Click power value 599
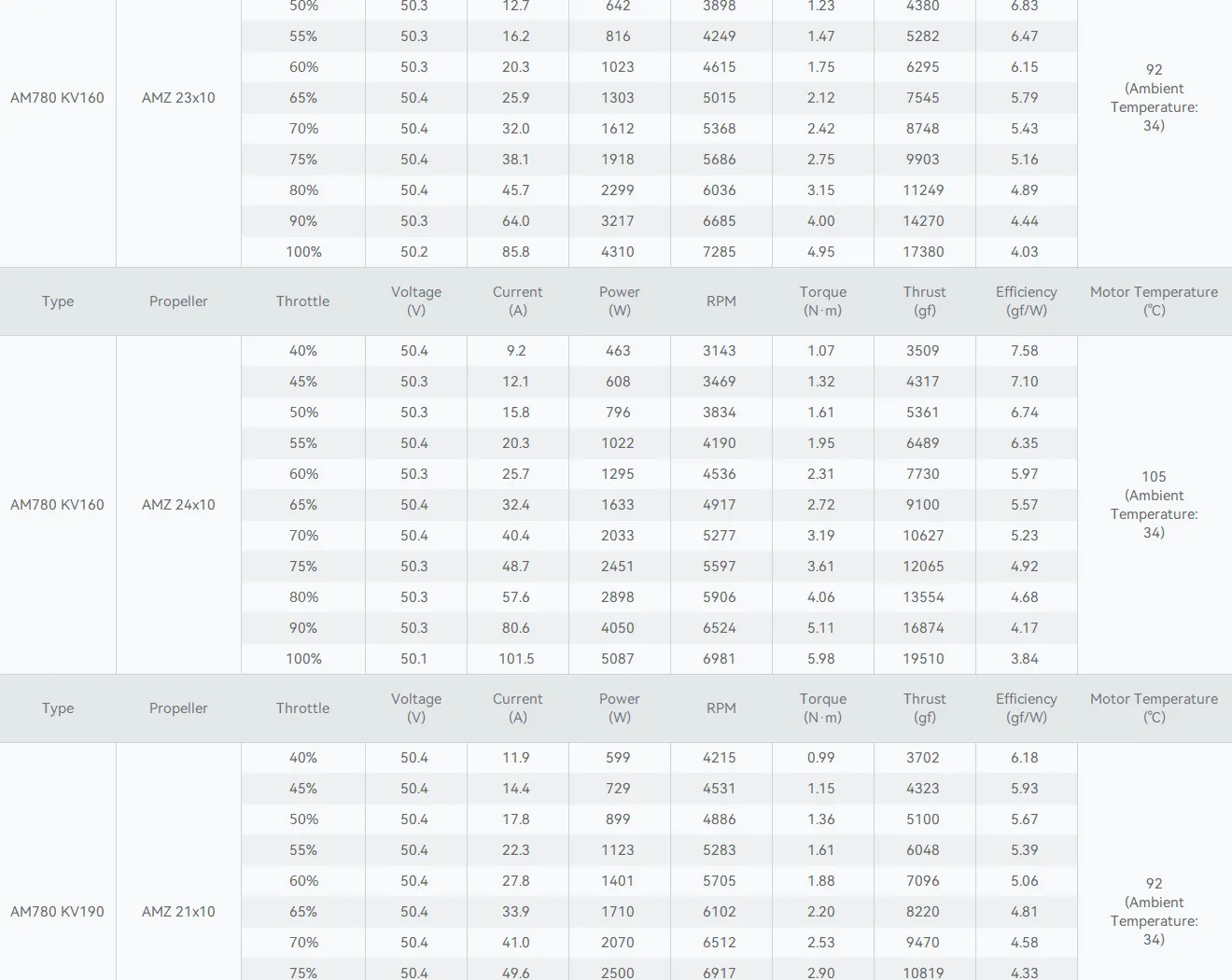 coord(618,757)
